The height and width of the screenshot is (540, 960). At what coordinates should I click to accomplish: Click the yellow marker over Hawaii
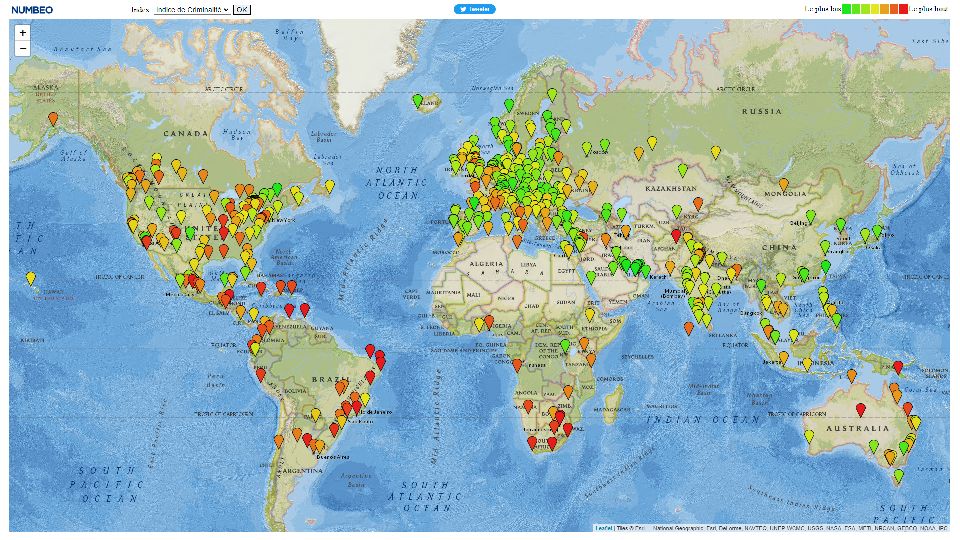31,277
